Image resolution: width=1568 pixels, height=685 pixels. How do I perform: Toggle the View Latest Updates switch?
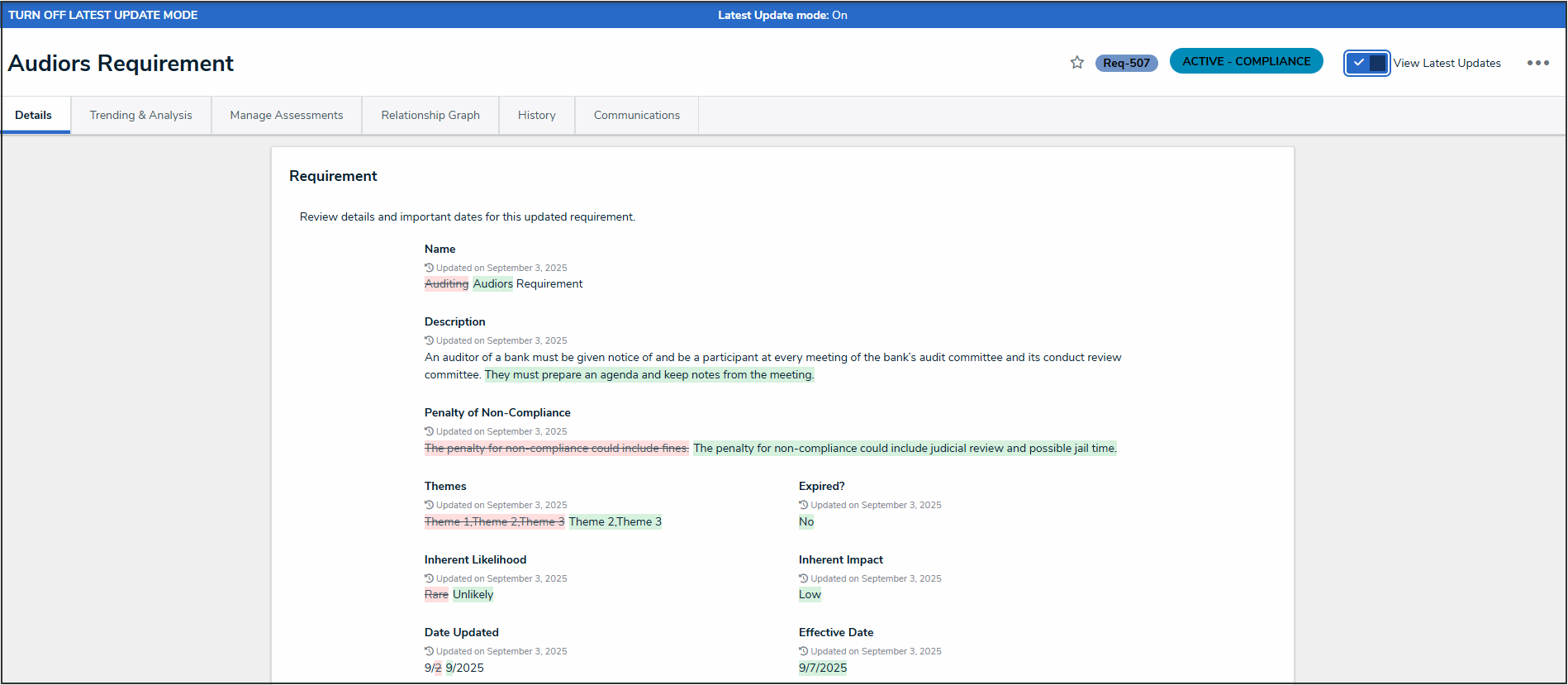(1366, 63)
